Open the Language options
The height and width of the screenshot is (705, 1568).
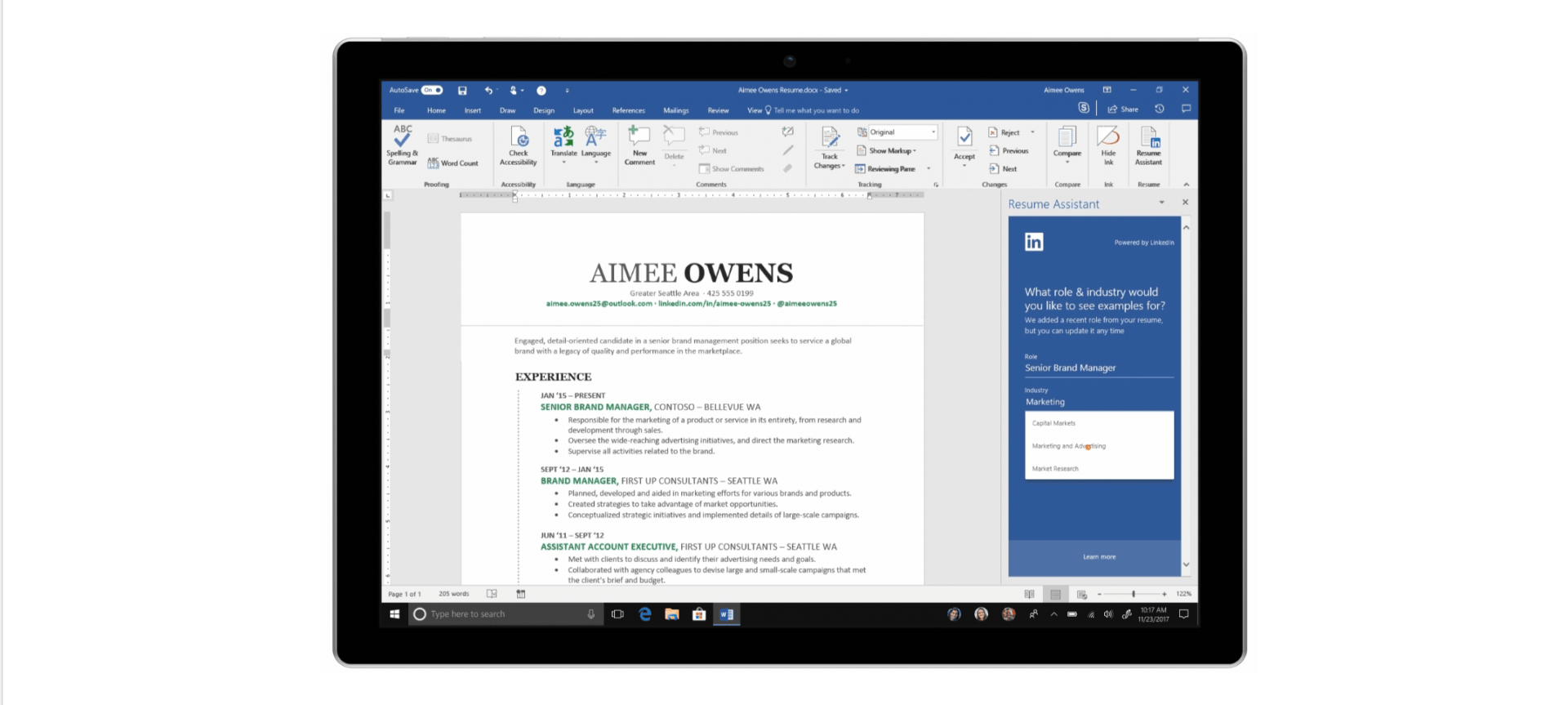[596, 144]
